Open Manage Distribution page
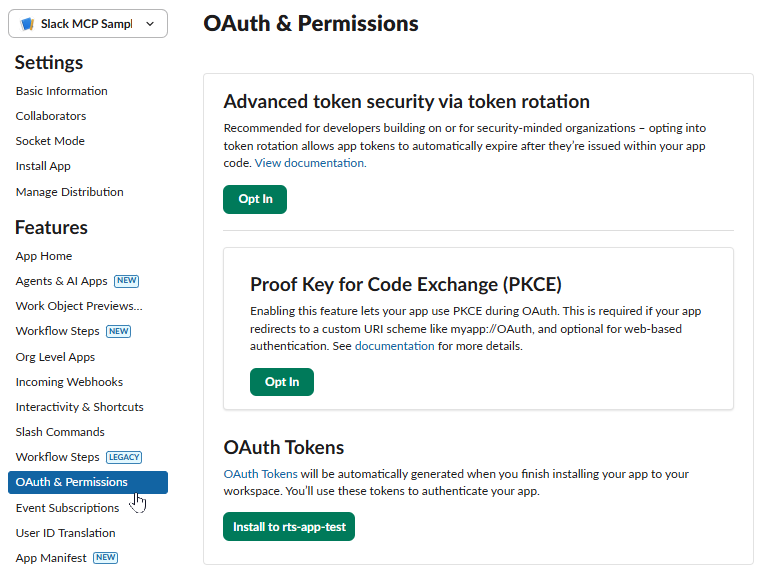 tap(69, 192)
